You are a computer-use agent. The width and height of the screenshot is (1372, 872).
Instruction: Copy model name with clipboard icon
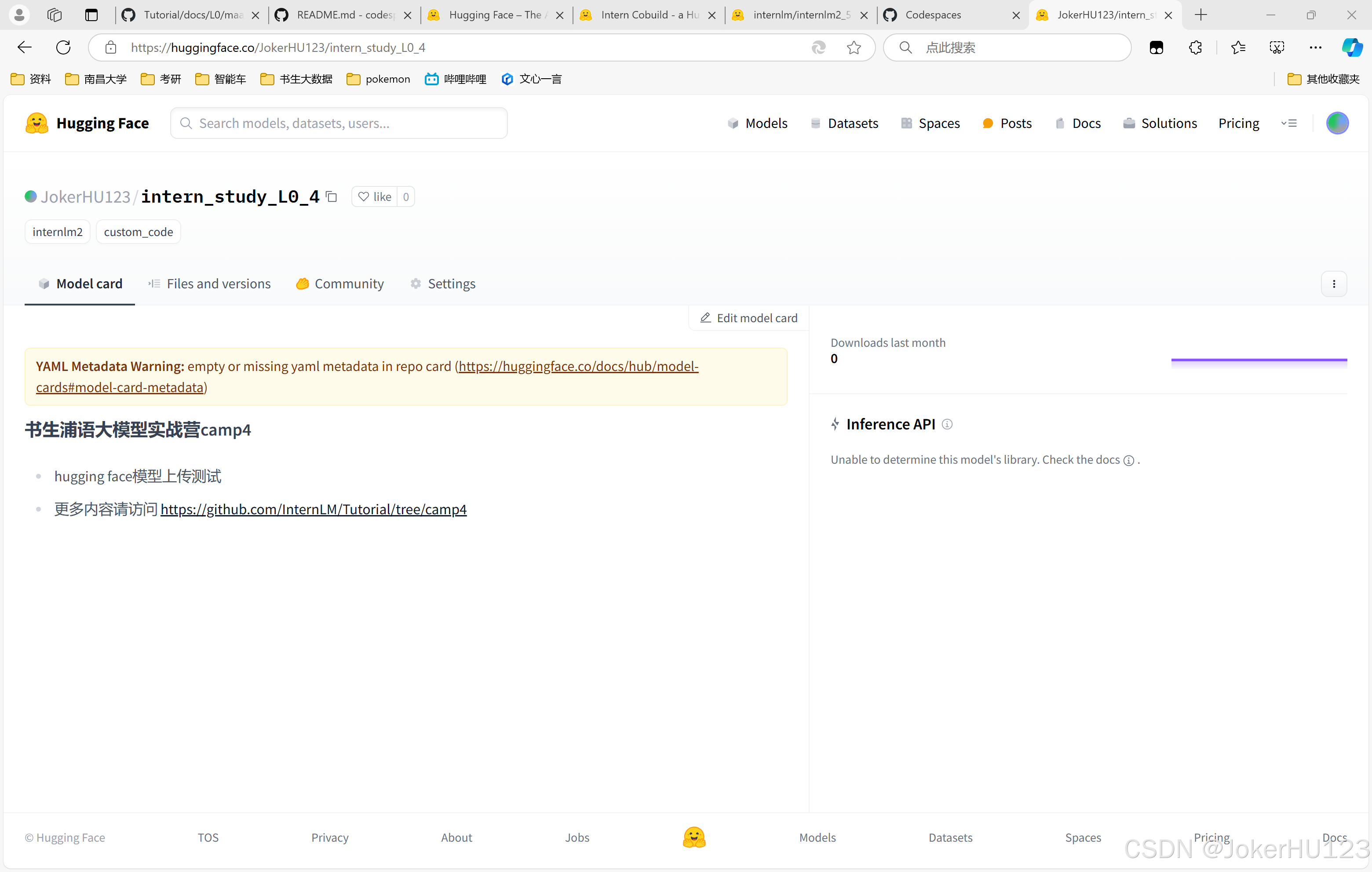click(x=332, y=196)
